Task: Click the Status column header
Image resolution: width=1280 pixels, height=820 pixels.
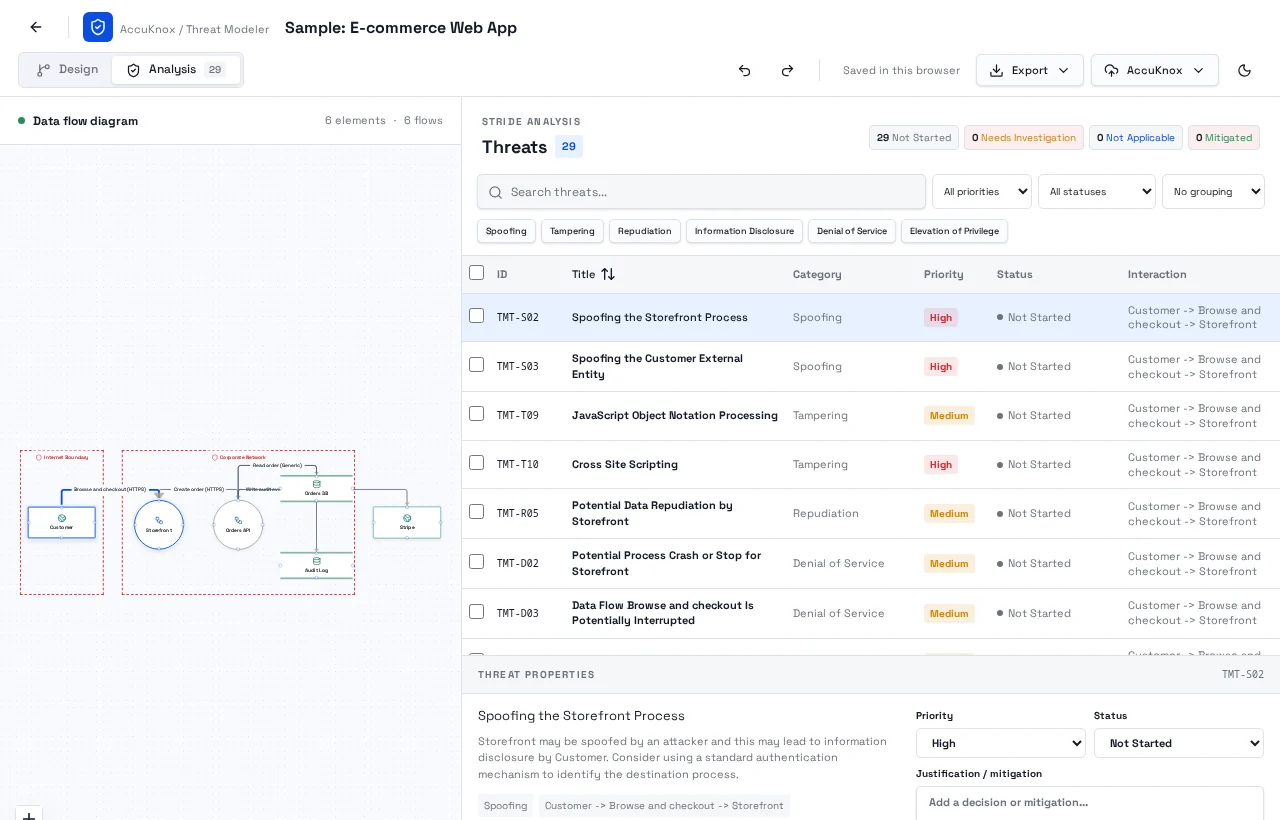Action: coord(1015,274)
